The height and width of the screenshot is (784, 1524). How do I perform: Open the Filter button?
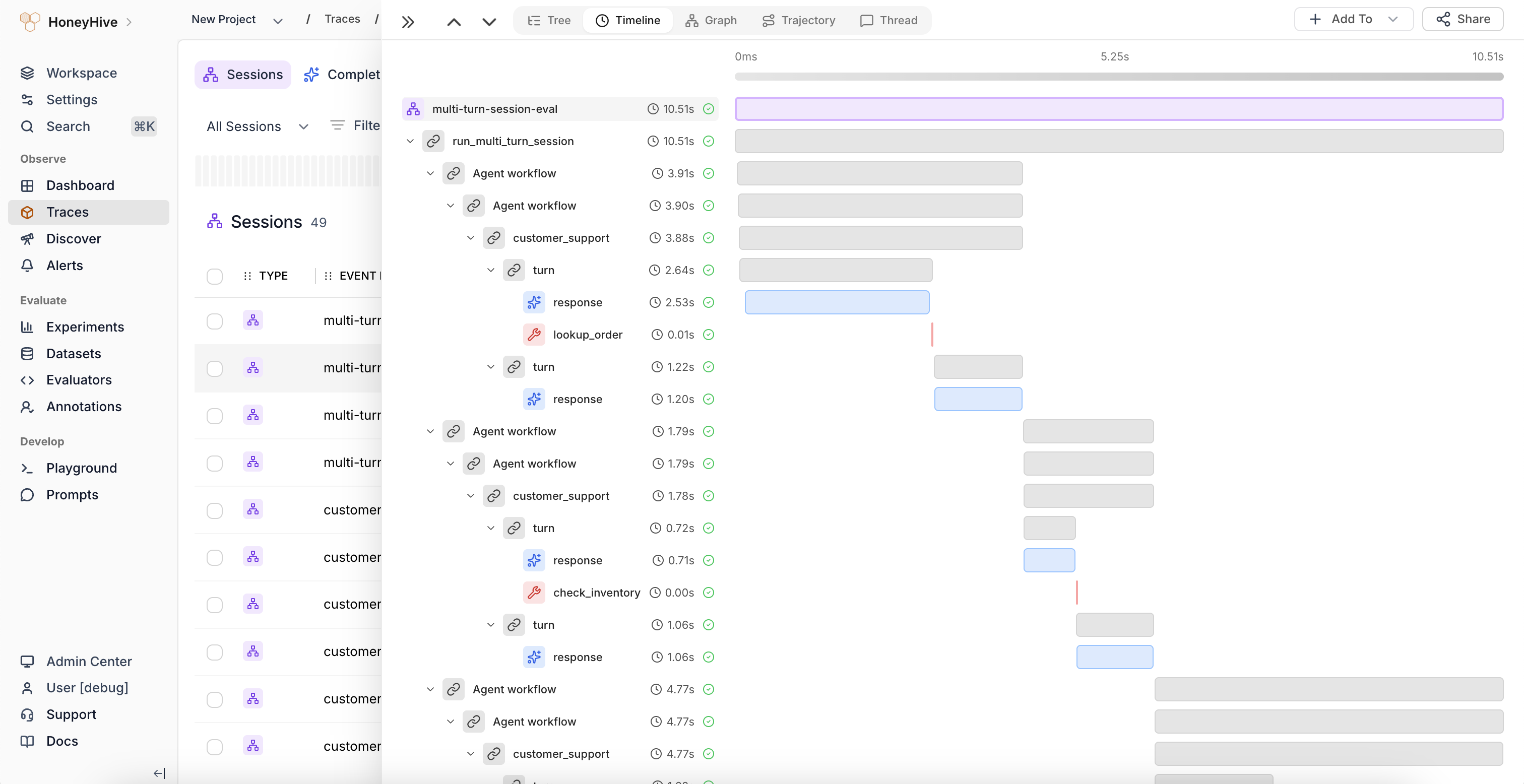[x=355, y=125]
